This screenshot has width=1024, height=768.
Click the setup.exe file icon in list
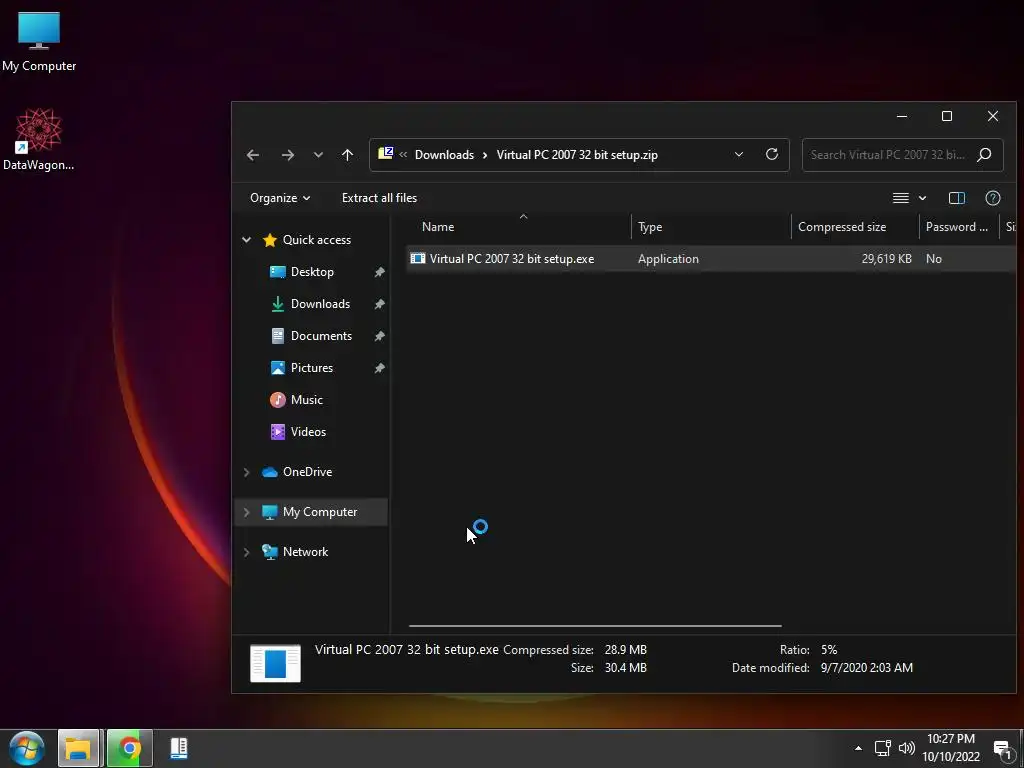click(418, 259)
